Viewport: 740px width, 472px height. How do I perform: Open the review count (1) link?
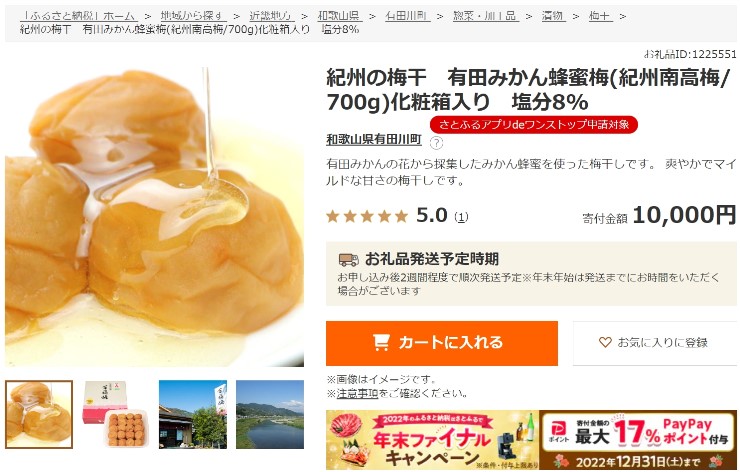461,217
